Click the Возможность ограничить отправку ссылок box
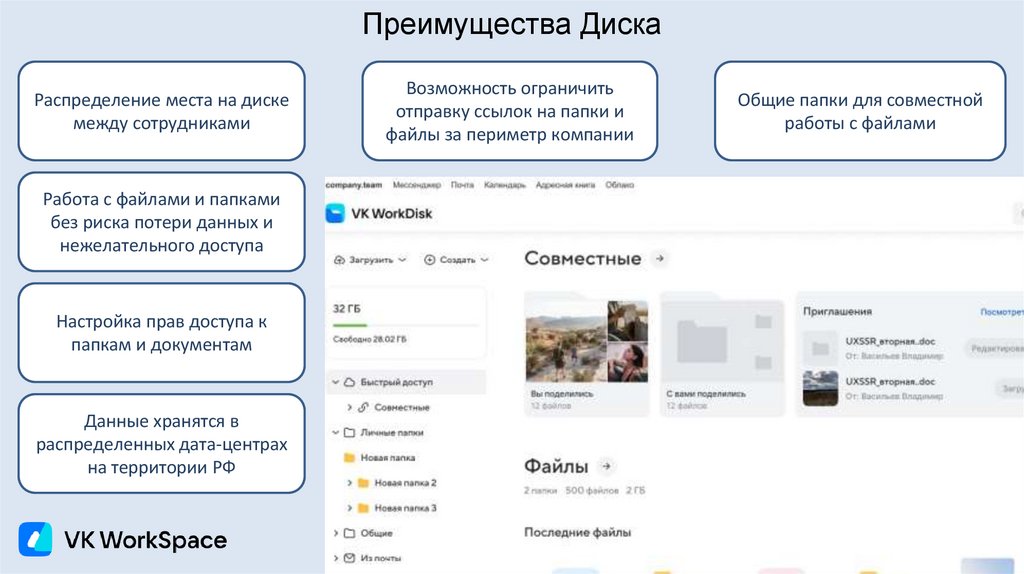The image size is (1024, 574). [509, 111]
